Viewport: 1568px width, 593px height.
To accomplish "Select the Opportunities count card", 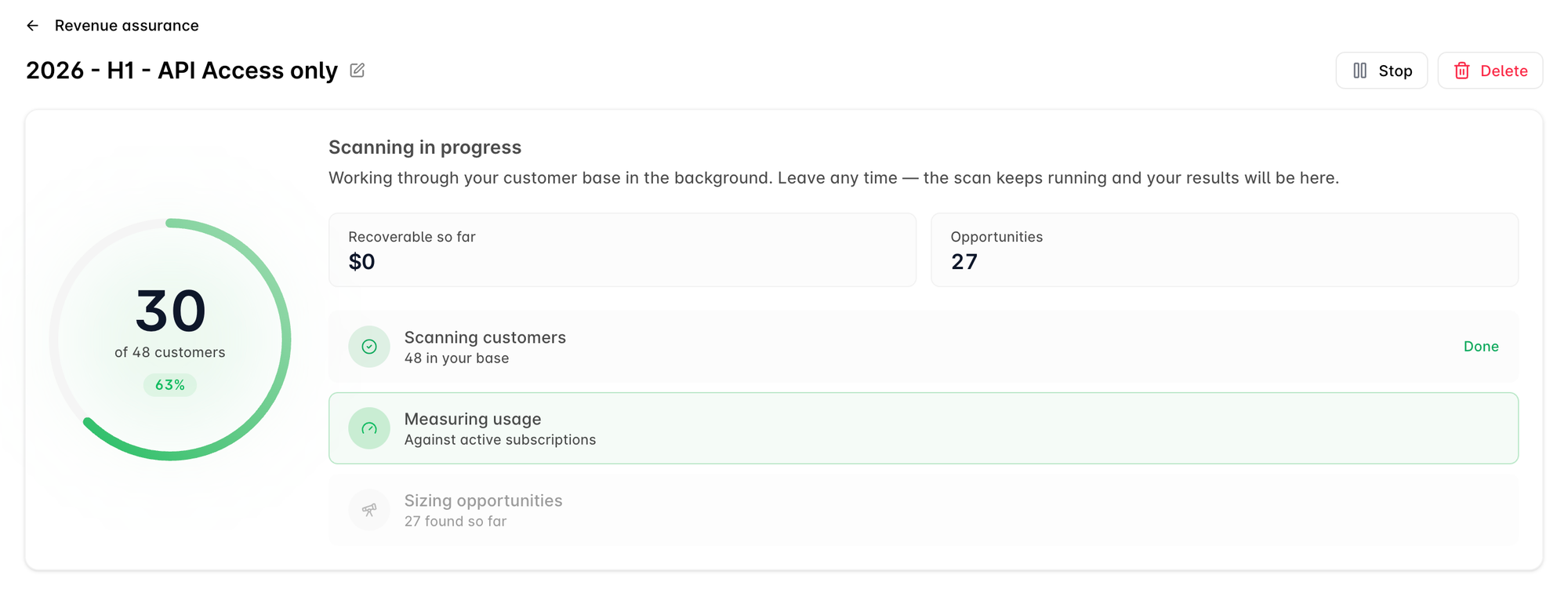I will 1225,250.
